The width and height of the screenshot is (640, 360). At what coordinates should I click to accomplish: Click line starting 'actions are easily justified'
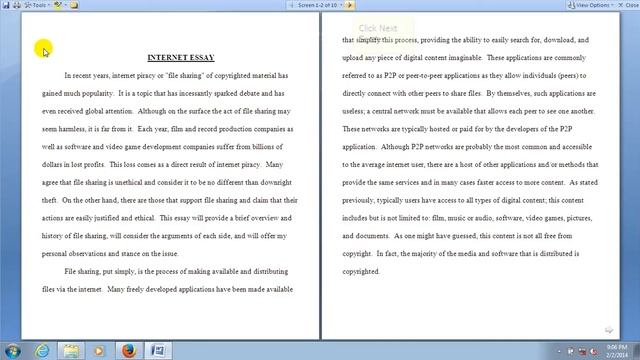tap(167, 218)
